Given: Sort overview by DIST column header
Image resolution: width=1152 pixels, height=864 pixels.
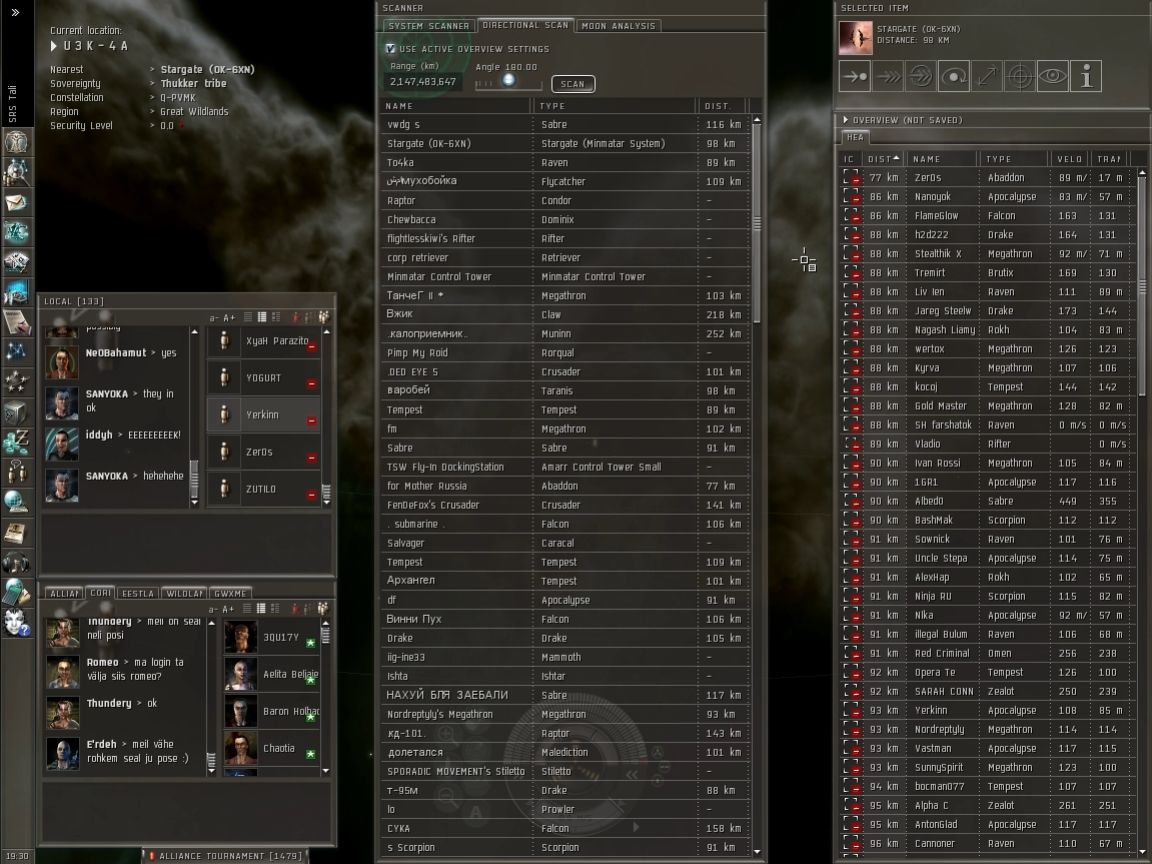Looking at the screenshot, I should click(x=883, y=159).
